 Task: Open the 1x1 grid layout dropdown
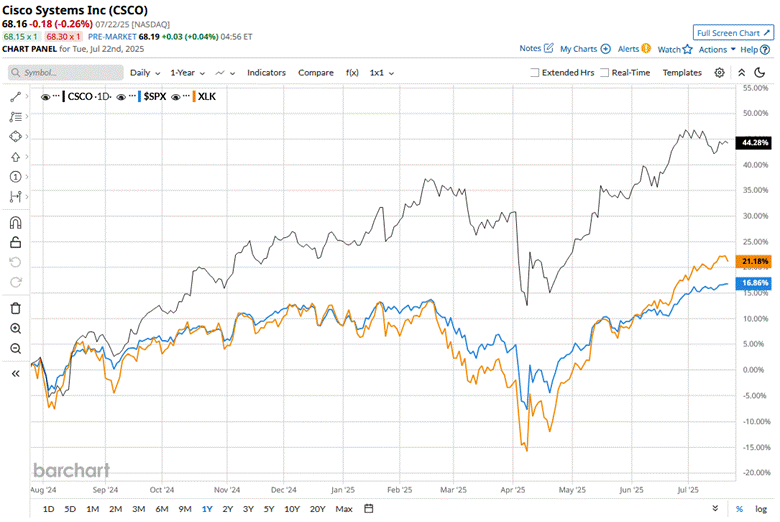pos(382,73)
